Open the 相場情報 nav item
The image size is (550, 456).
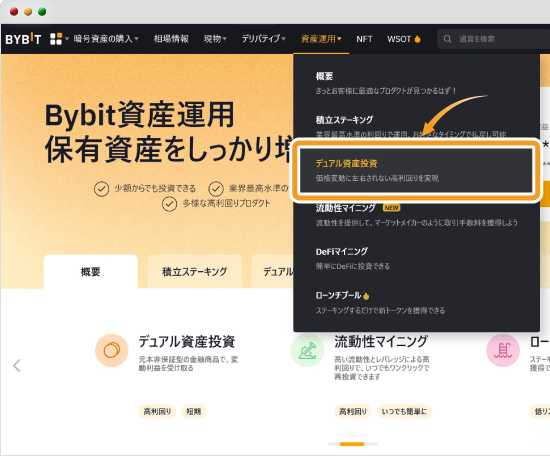coord(171,39)
